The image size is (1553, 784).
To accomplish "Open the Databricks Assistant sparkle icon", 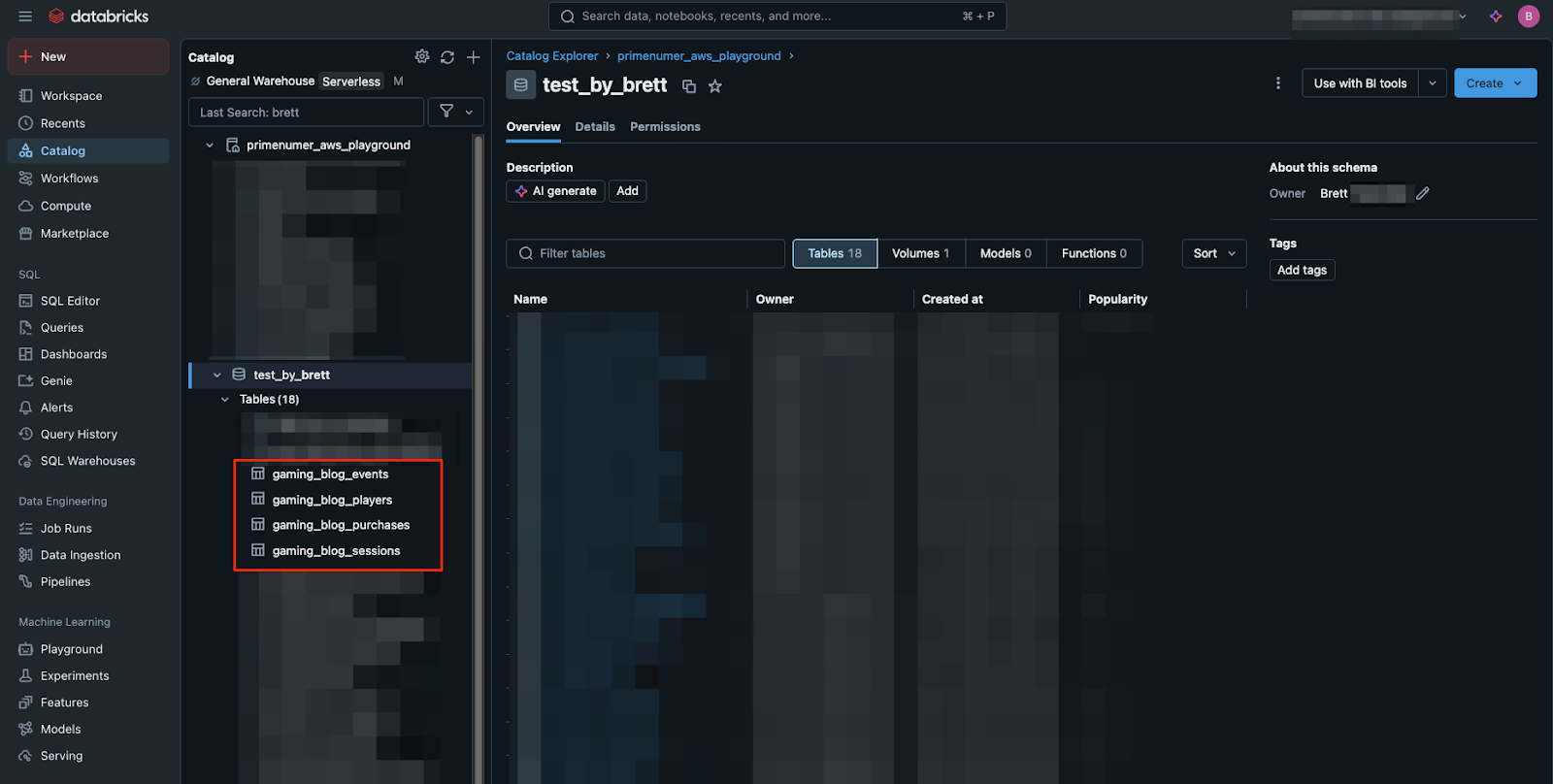I will pyautogui.click(x=1496, y=16).
